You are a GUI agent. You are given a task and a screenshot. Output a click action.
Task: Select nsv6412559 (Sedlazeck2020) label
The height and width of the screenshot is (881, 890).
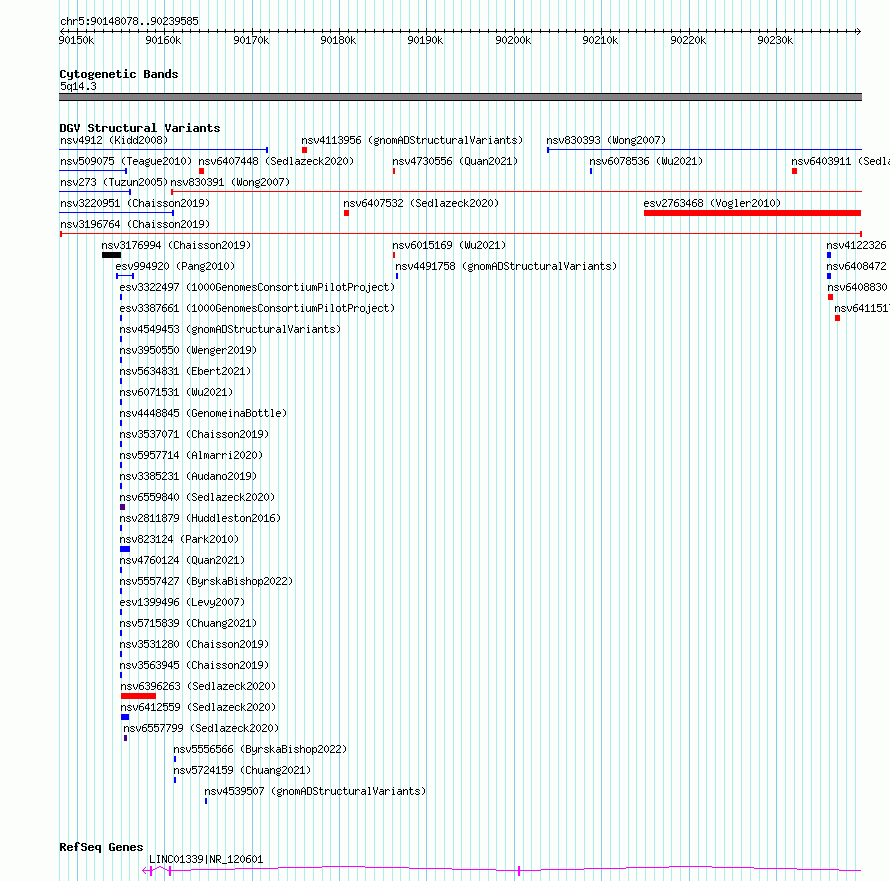[198, 707]
